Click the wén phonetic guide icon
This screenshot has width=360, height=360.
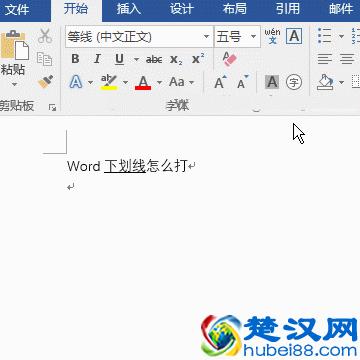point(273,36)
